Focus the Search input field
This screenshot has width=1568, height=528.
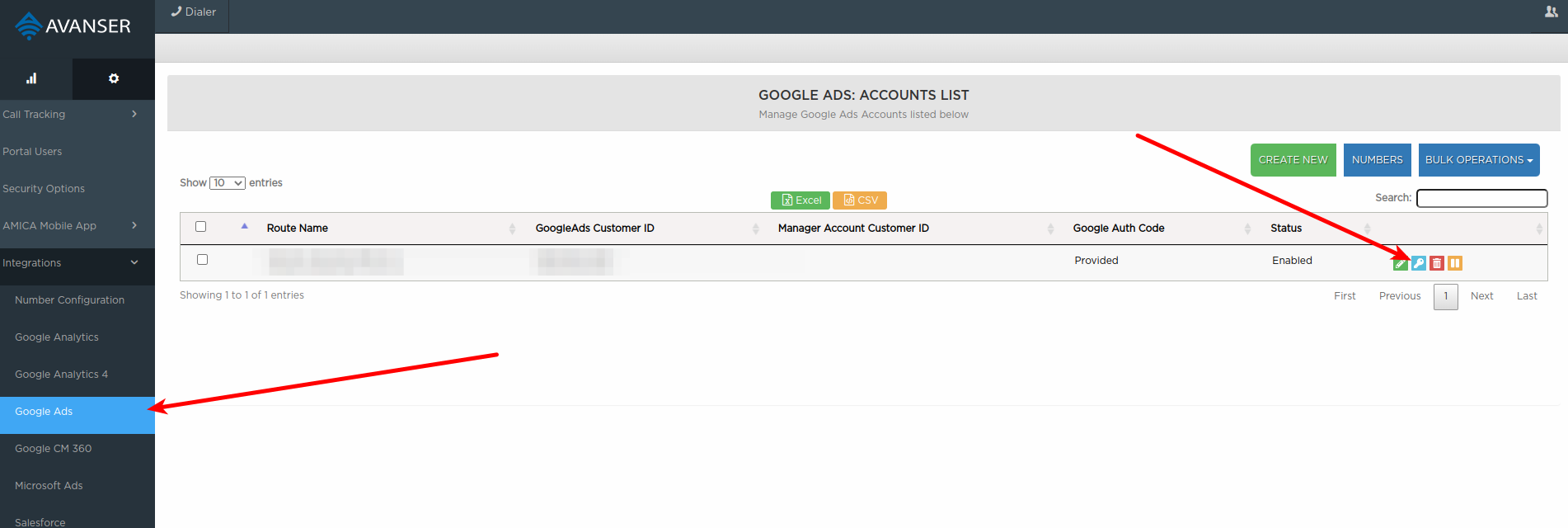pyautogui.click(x=1481, y=198)
